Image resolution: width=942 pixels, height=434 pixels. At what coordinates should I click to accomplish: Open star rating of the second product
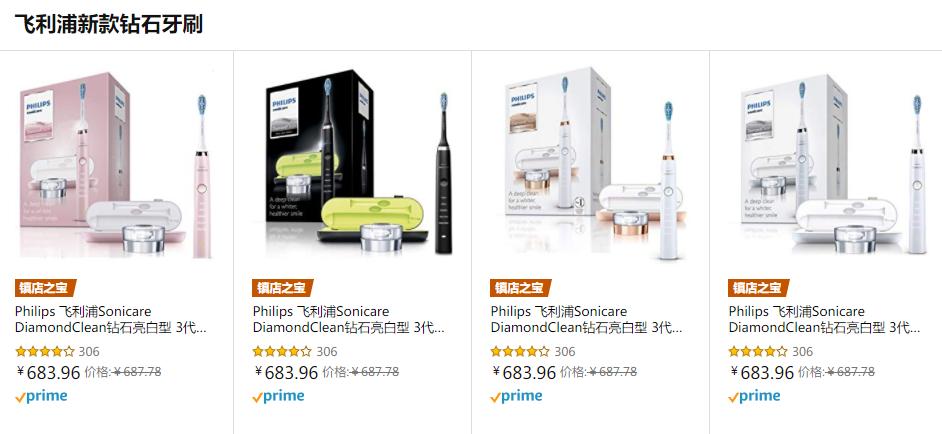[x=283, y=351]
